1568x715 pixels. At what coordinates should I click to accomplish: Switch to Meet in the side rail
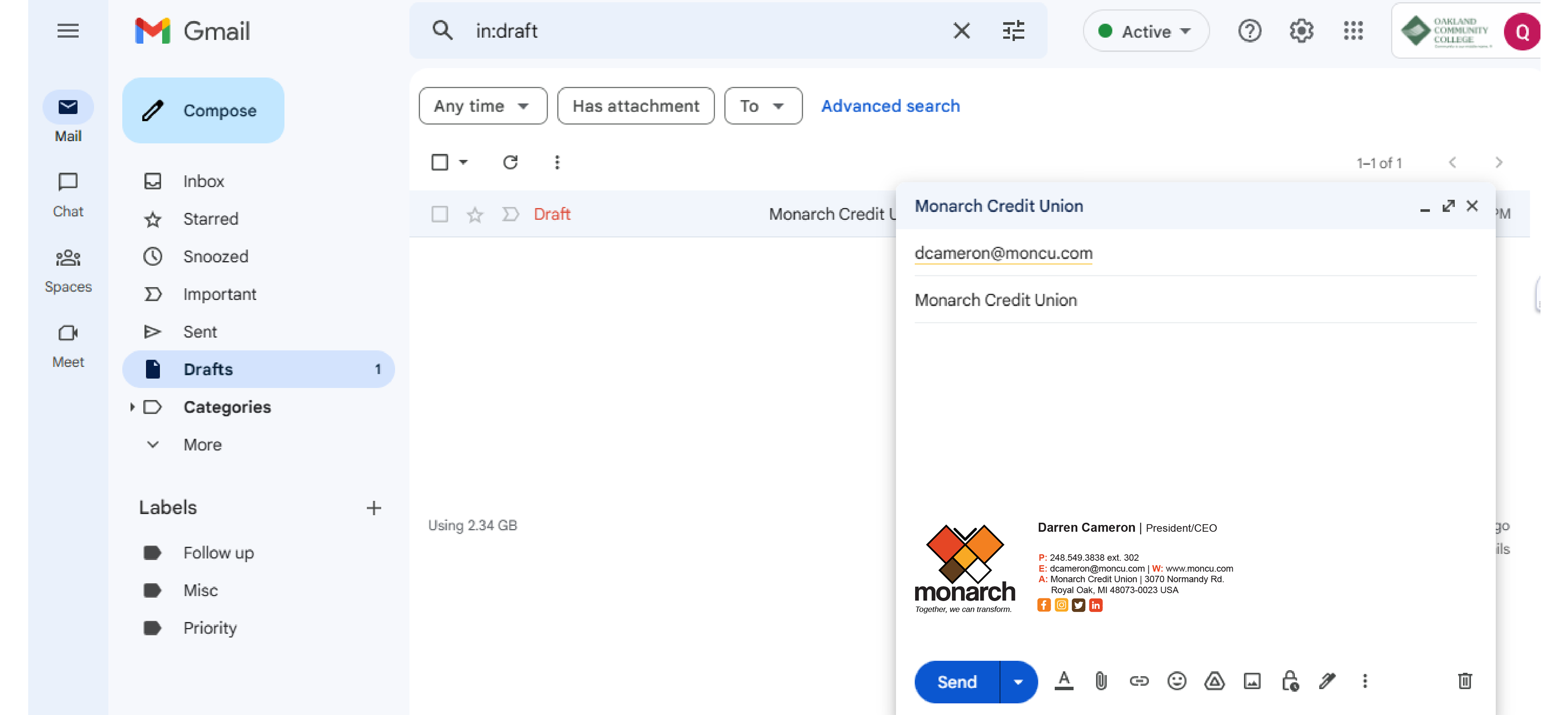[x=67, y=345]
